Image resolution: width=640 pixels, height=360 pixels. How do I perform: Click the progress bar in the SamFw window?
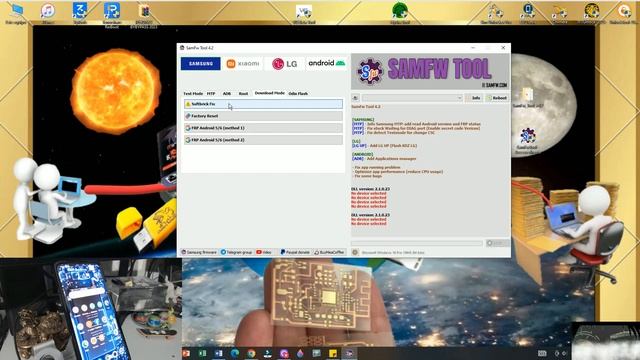tap(417, 243)
